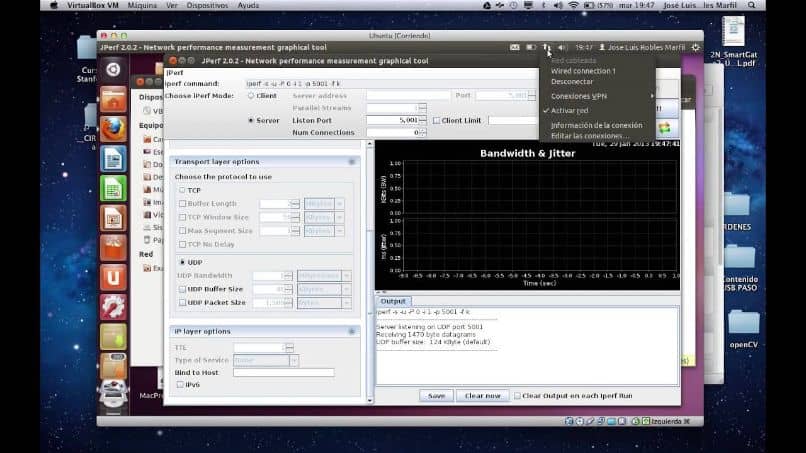Open Ubuntu Software Center launcher icon

pyautogui.click(x=113, y=247)
